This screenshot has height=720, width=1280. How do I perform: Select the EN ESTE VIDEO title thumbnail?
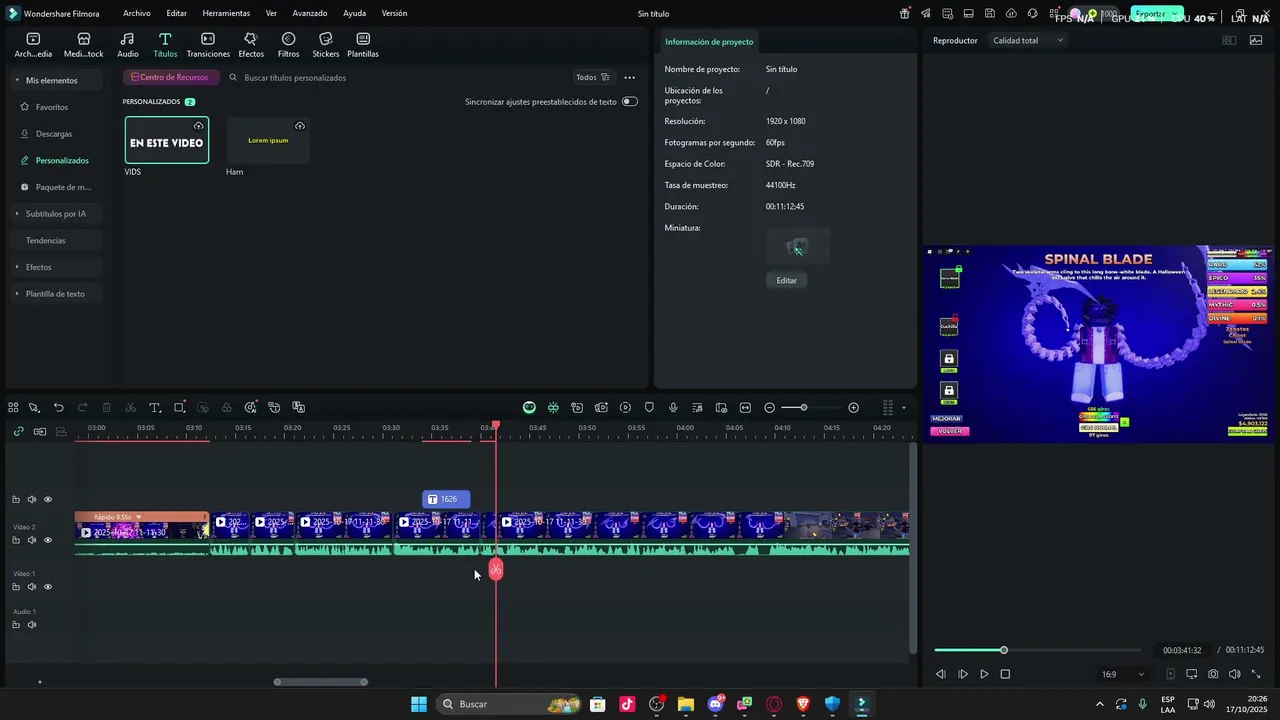pos(167,140)
